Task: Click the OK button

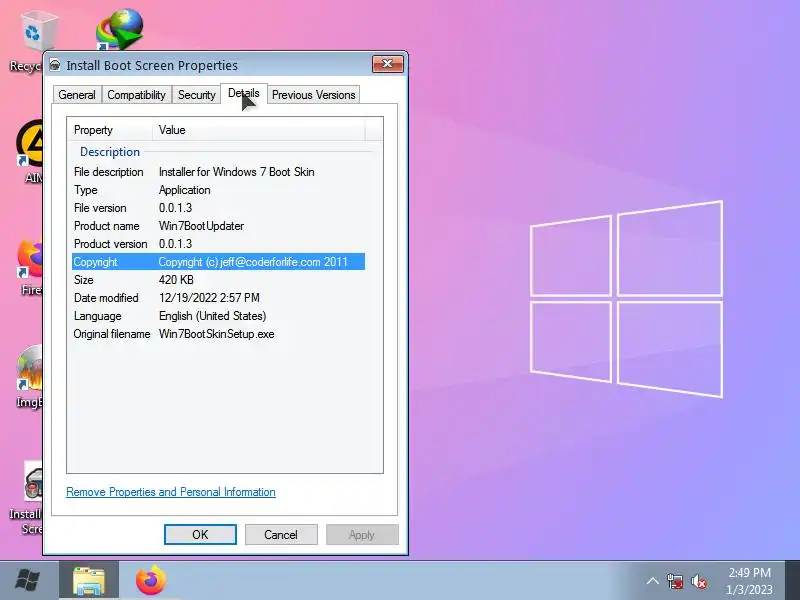Action: coord(200,534)
